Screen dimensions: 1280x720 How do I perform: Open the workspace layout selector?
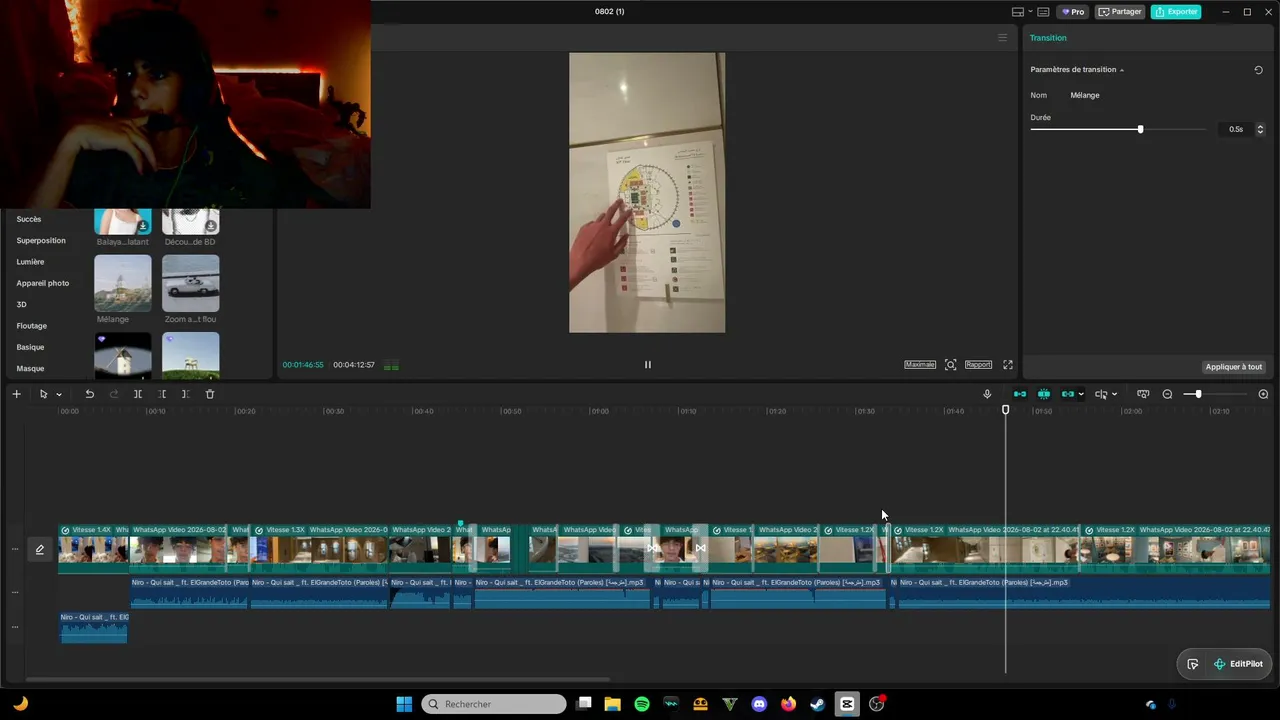(1018, 12)
